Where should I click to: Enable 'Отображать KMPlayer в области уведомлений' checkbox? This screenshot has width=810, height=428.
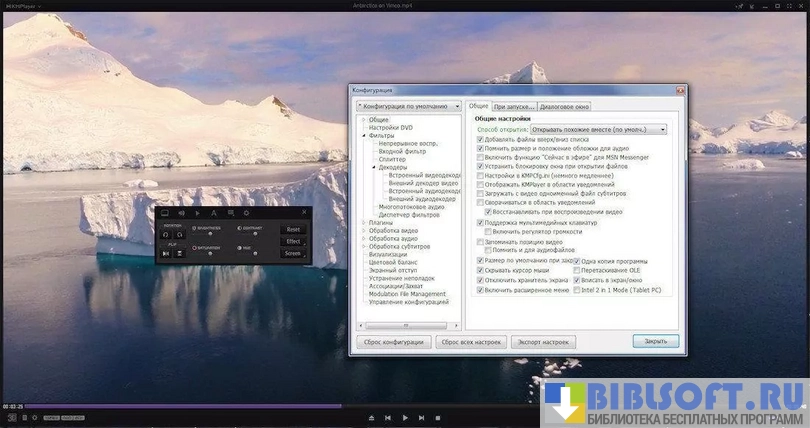[x=481, y=184]
